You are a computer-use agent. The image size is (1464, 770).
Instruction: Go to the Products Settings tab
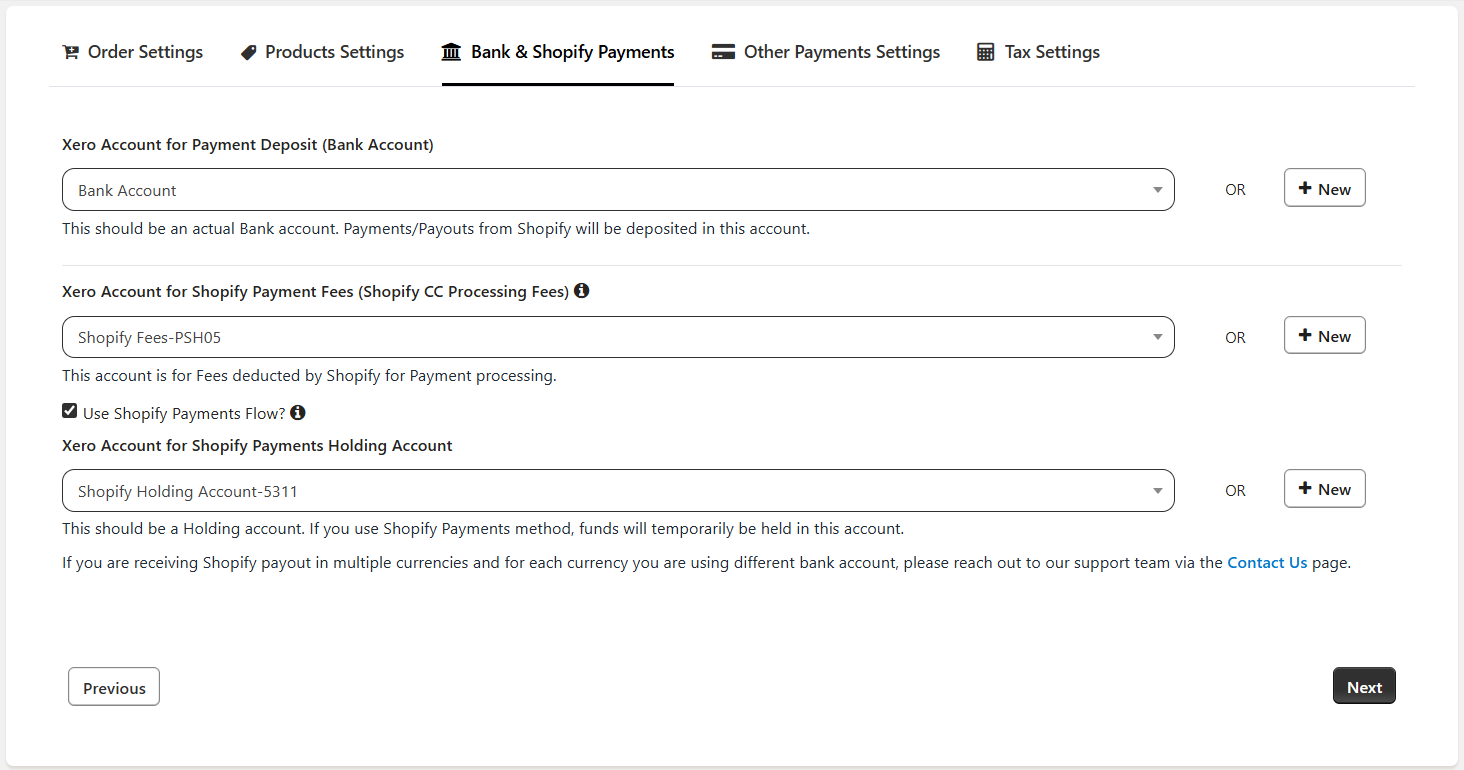click(334, 52)
